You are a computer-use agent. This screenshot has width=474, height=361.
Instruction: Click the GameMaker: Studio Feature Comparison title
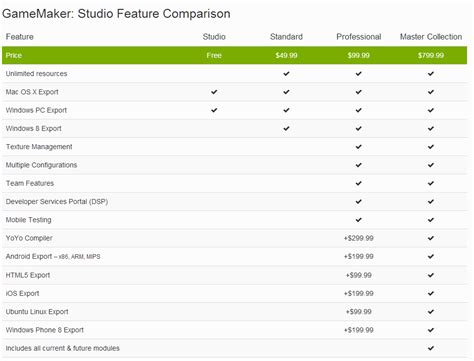click(116, 14)
